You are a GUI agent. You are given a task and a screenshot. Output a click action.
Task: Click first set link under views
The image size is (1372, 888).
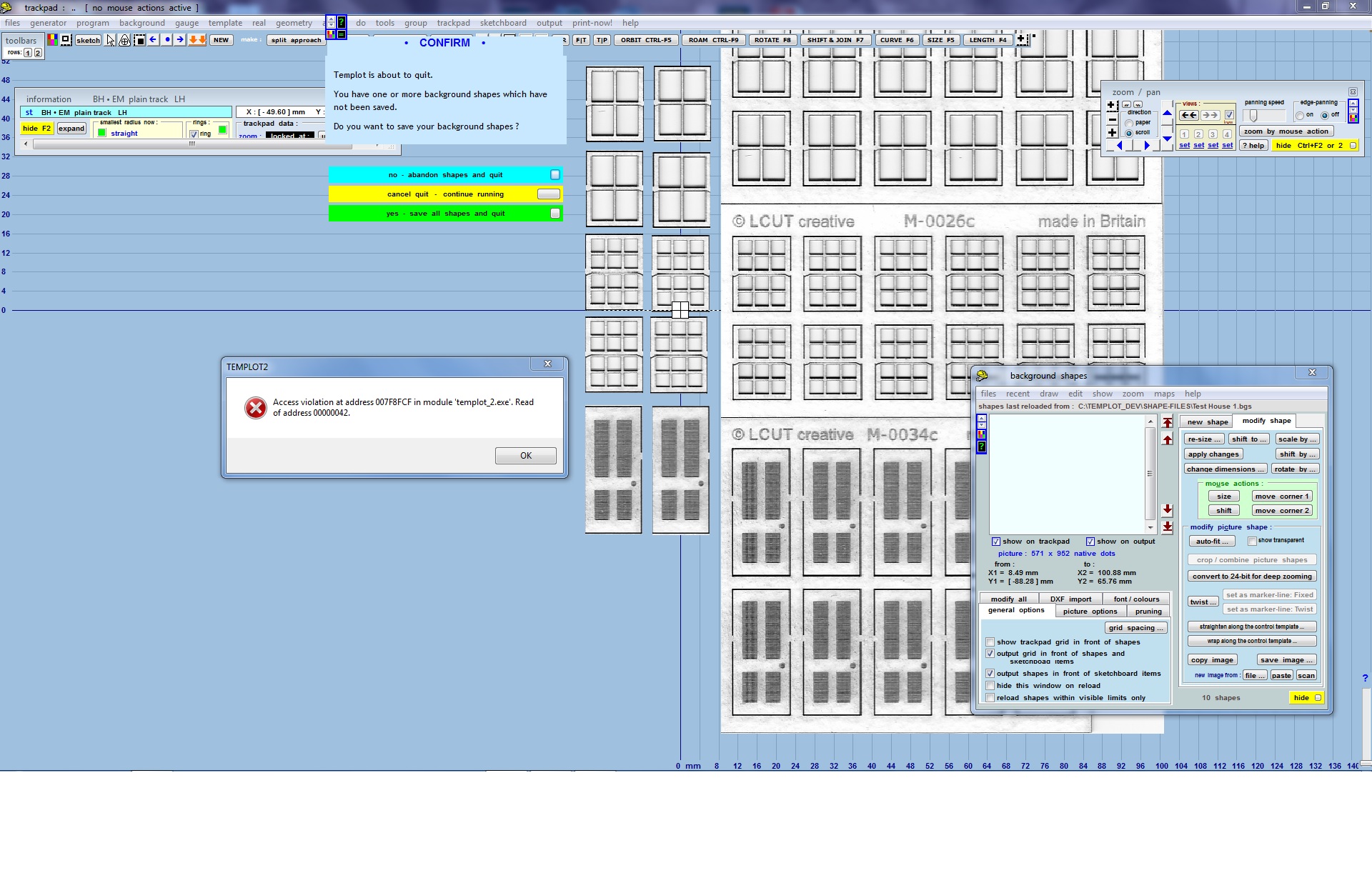point(1185,146)
